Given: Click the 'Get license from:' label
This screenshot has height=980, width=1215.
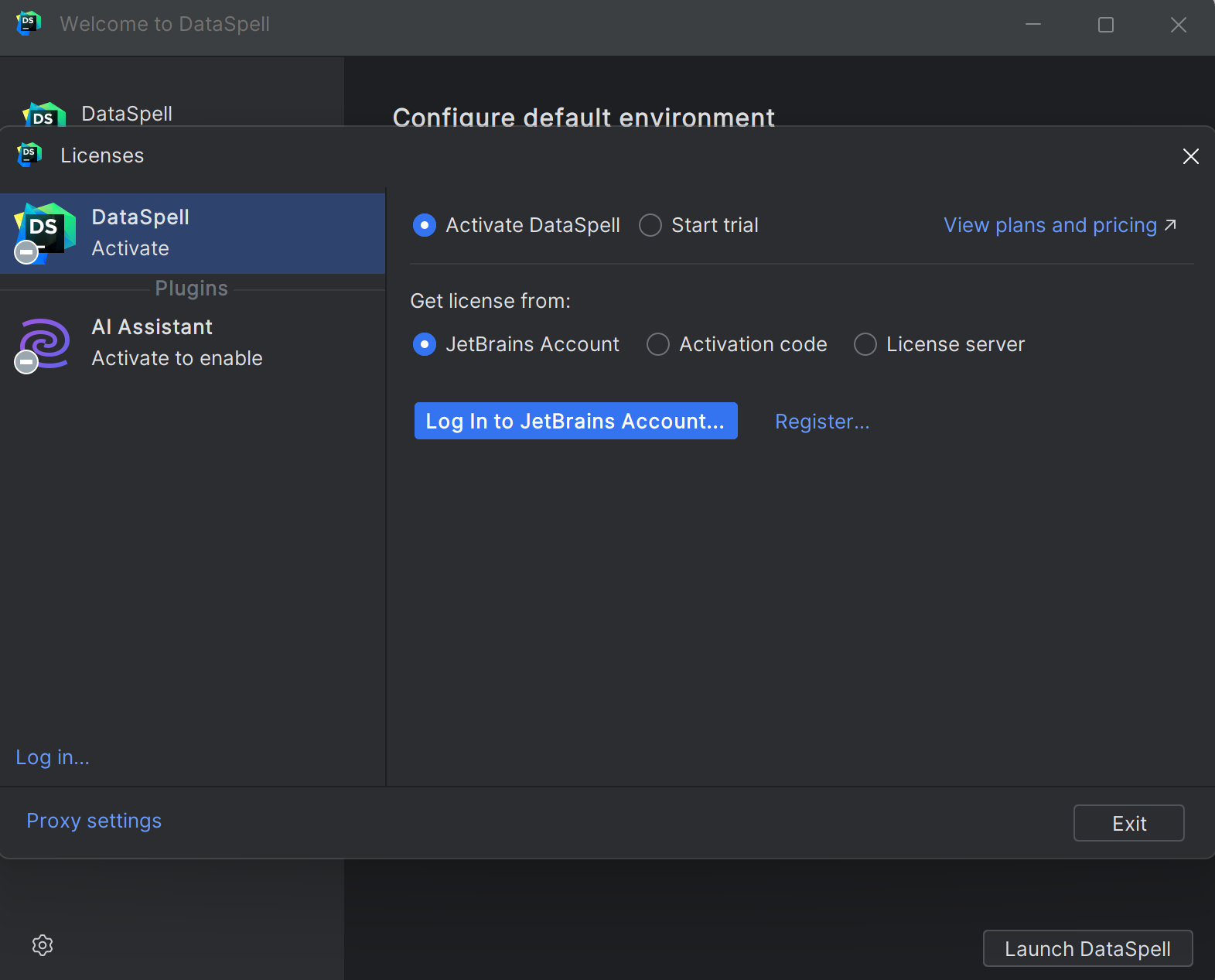Looking at the screenshot, I should [490, 301].
